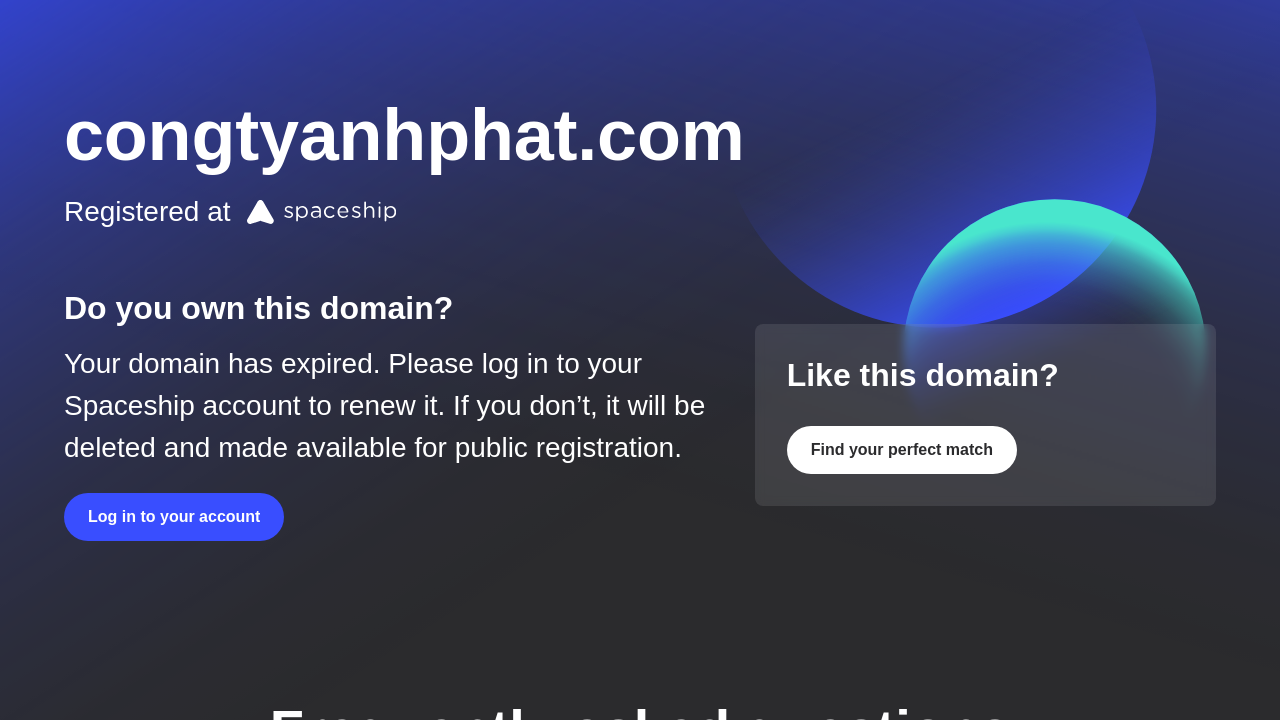Click the Do you own this domain heading
Viewport: 1280px width, 720px height.
point(258,308)
